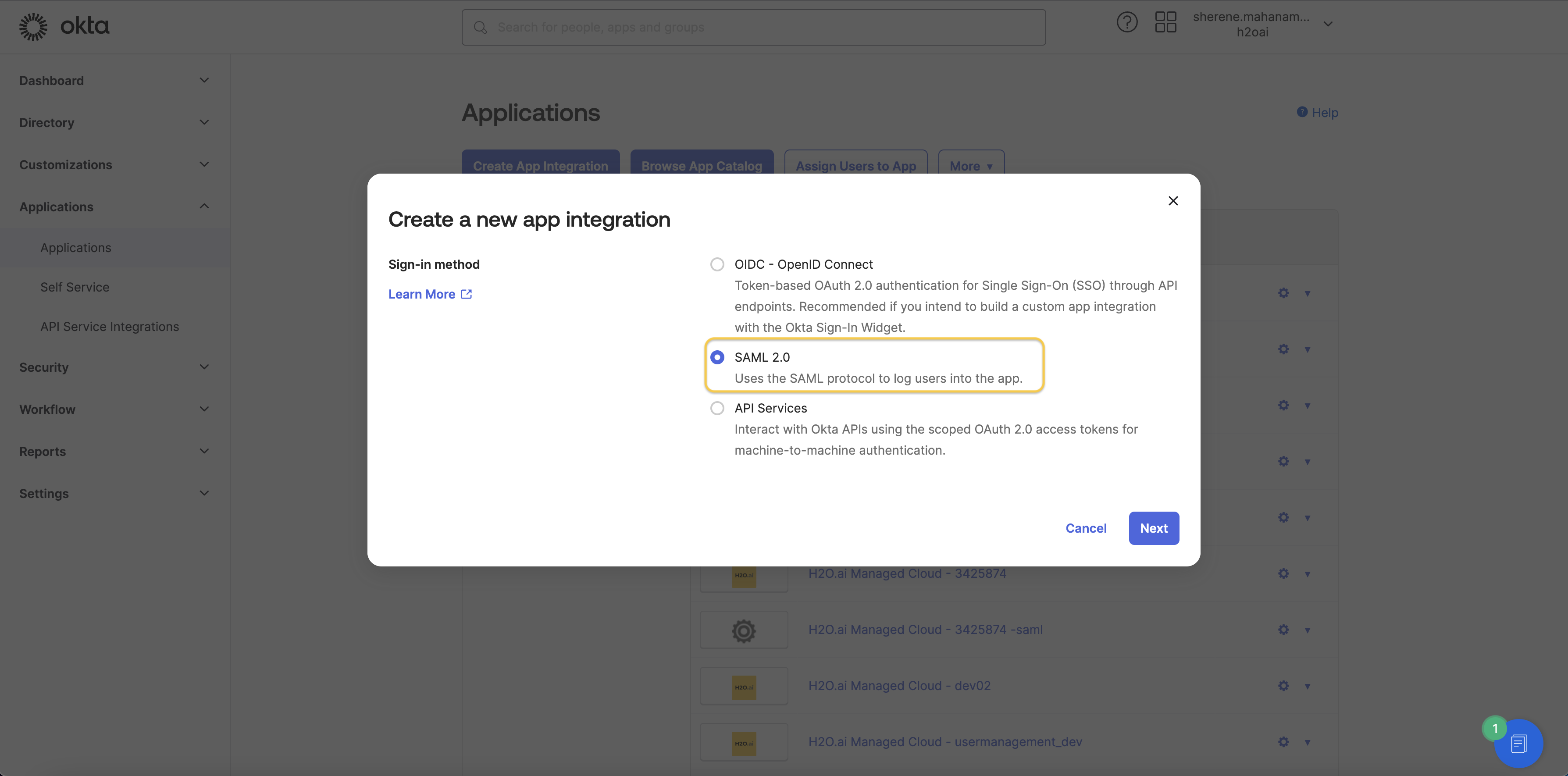Click gear icon for Managed Cloud - usermanagement_dev

pos(1283,742)
